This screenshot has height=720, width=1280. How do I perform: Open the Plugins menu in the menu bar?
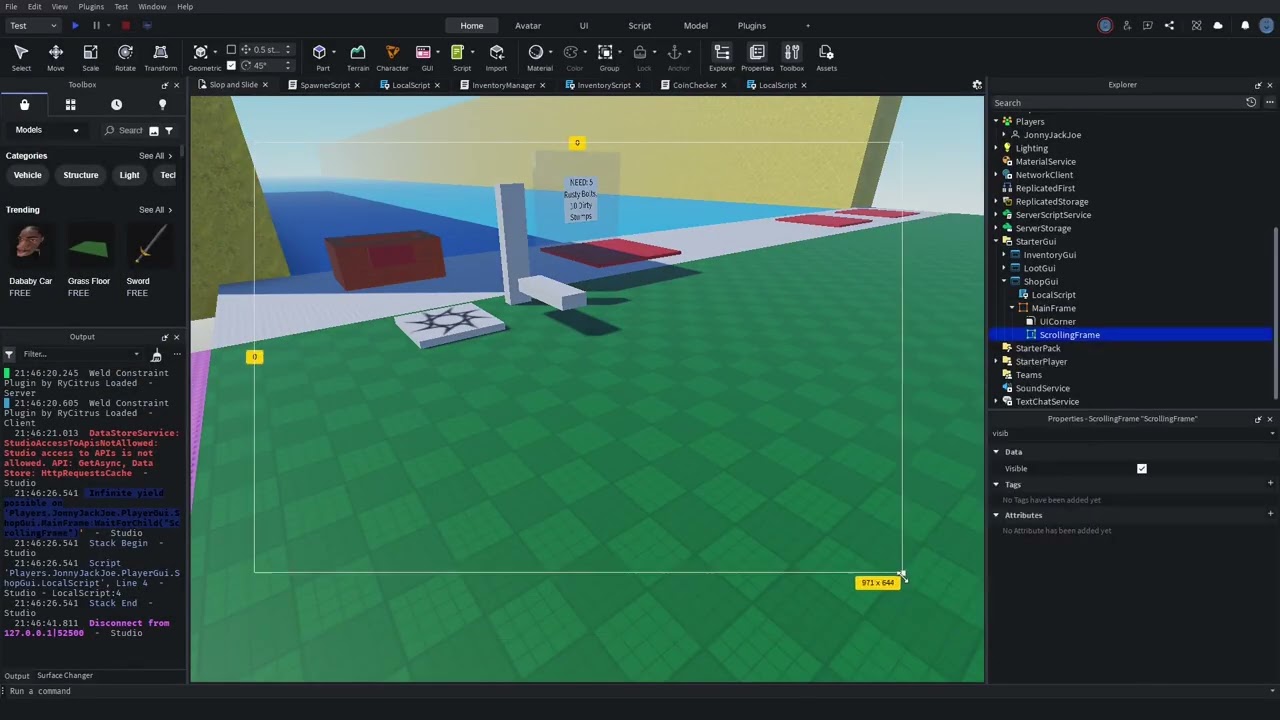(91, 7)
